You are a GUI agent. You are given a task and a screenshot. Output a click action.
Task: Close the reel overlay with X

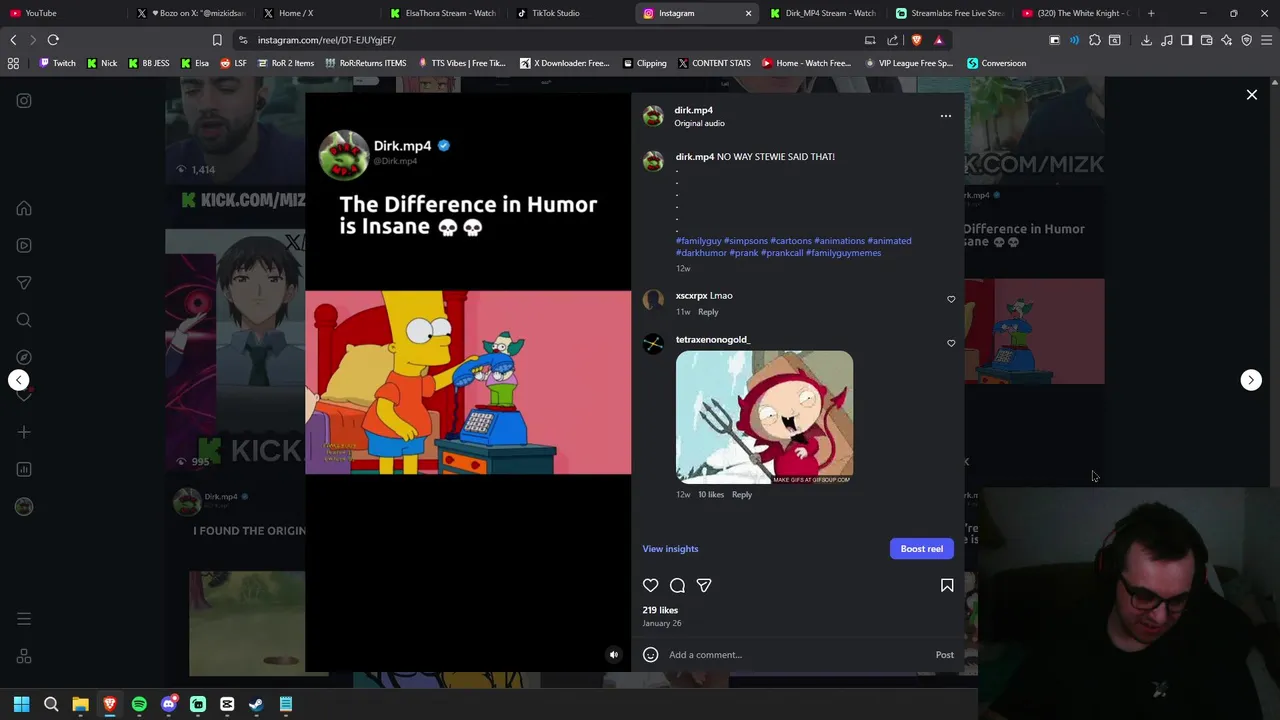[1252, 95]
